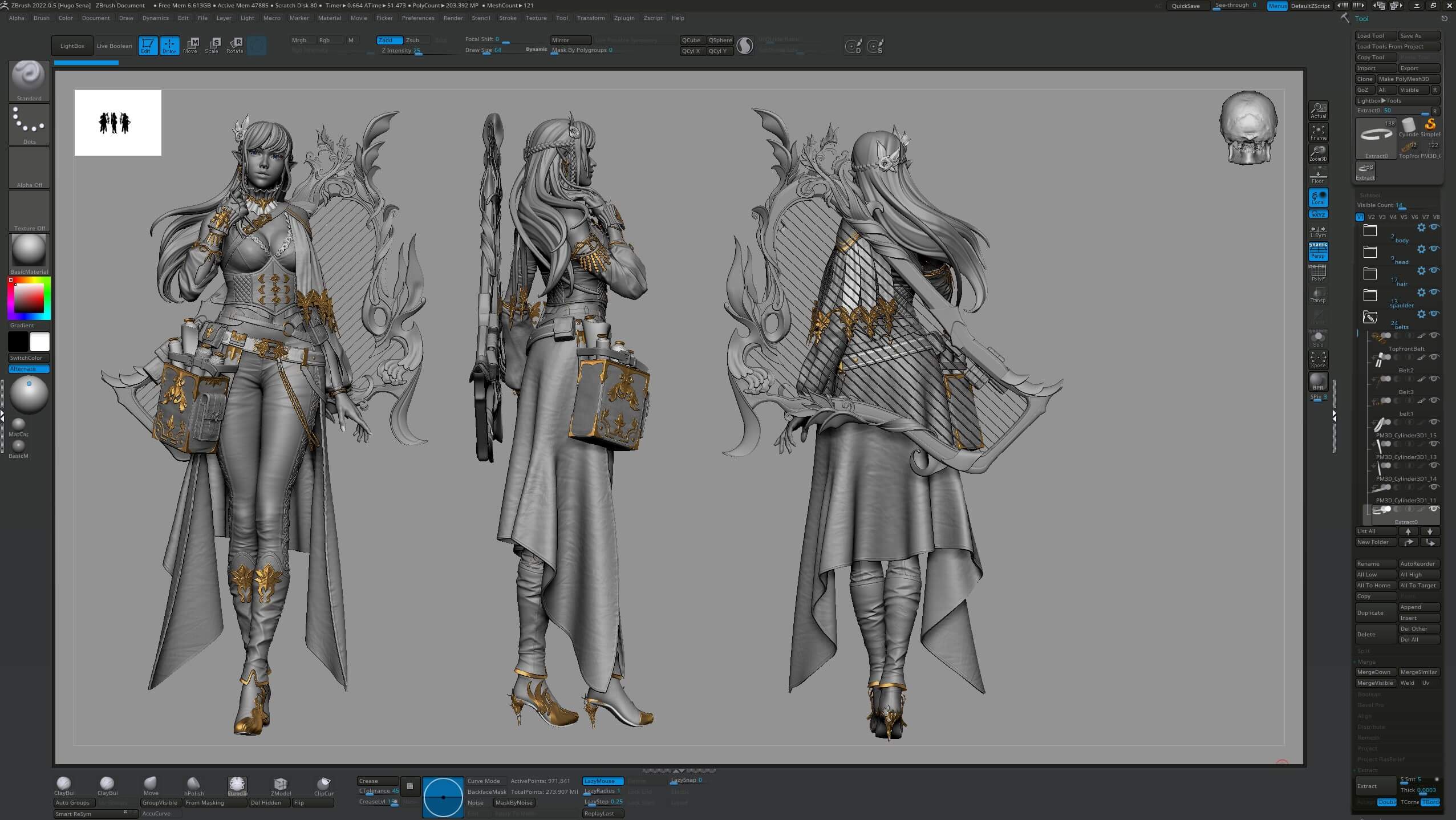The image size is (1456, 820).
Task: Open belts folder gear settings
Action: [1421, 314]
